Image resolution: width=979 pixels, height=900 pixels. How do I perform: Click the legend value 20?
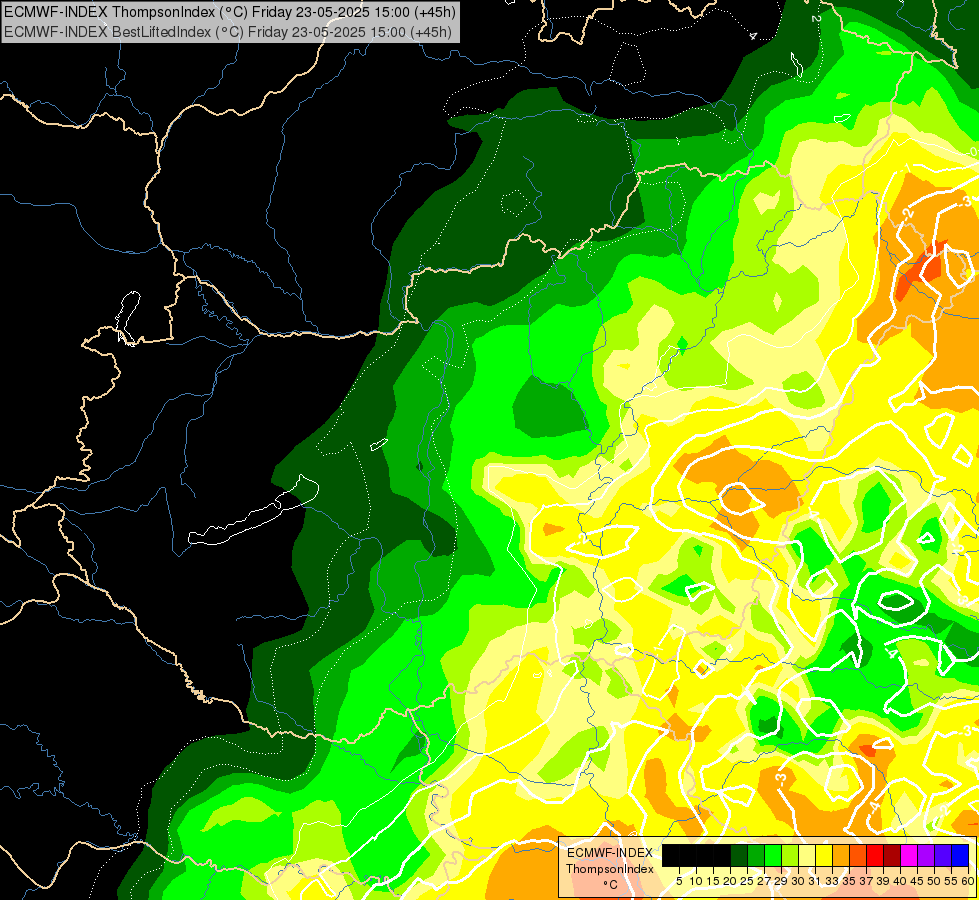pyautogui.click(x=731, y=881)
